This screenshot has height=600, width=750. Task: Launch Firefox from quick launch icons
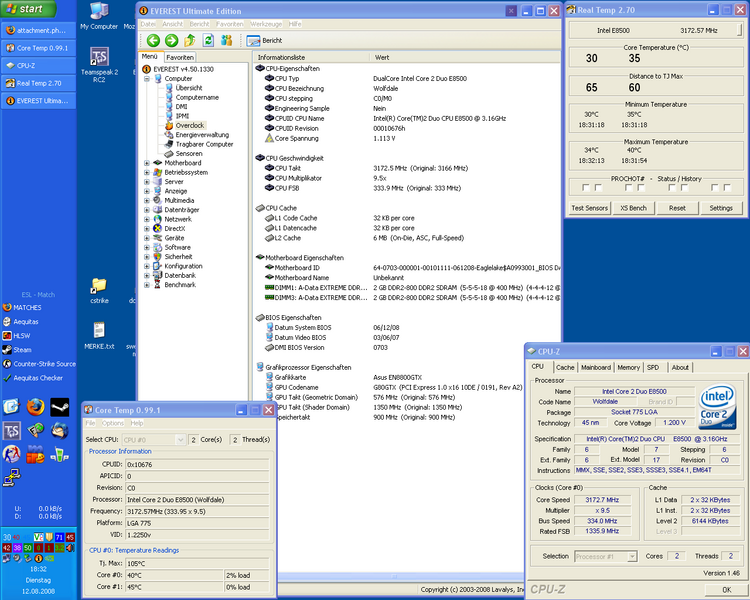(x=35, y=407)
